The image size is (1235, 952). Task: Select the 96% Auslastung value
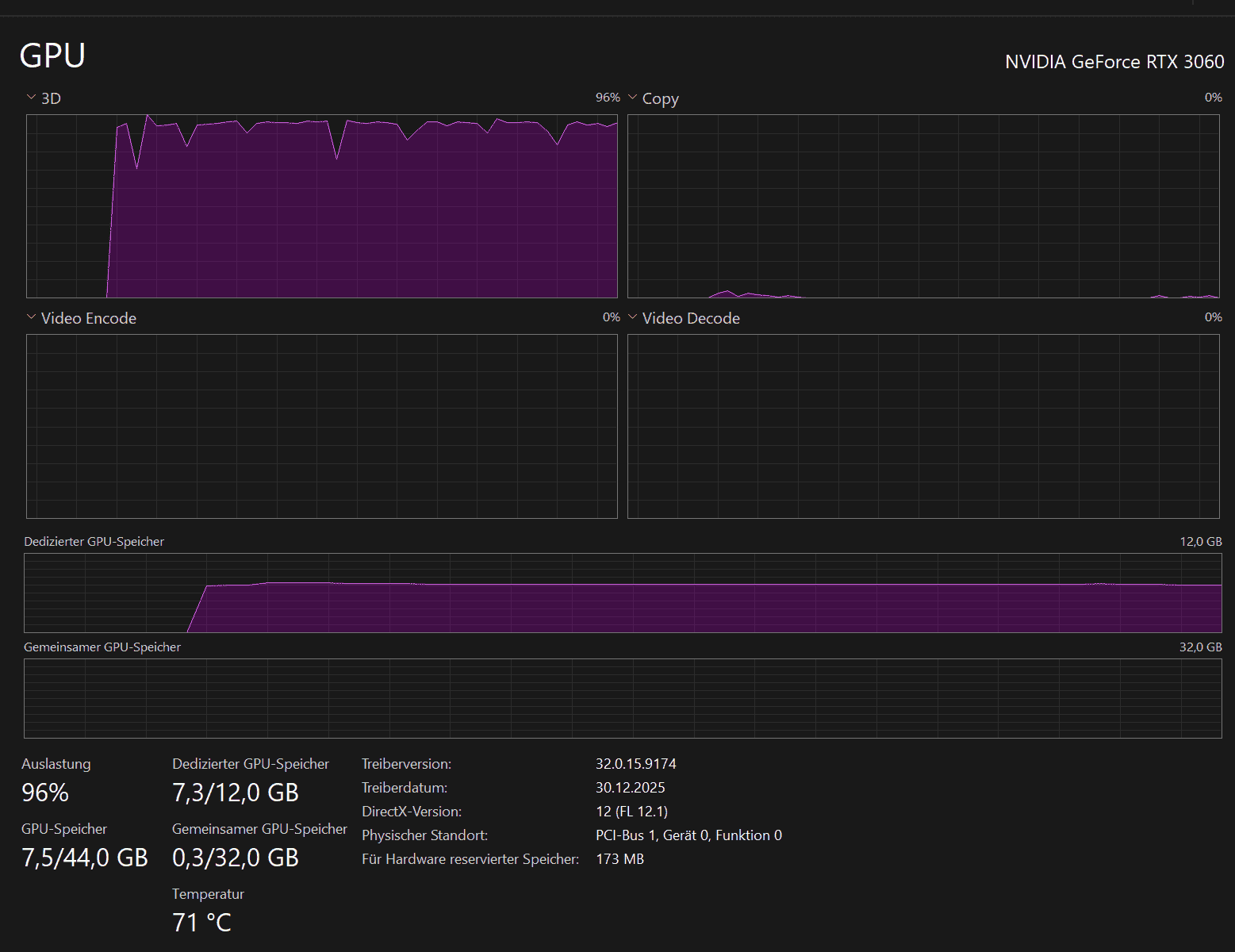click(x=45, y=793)
